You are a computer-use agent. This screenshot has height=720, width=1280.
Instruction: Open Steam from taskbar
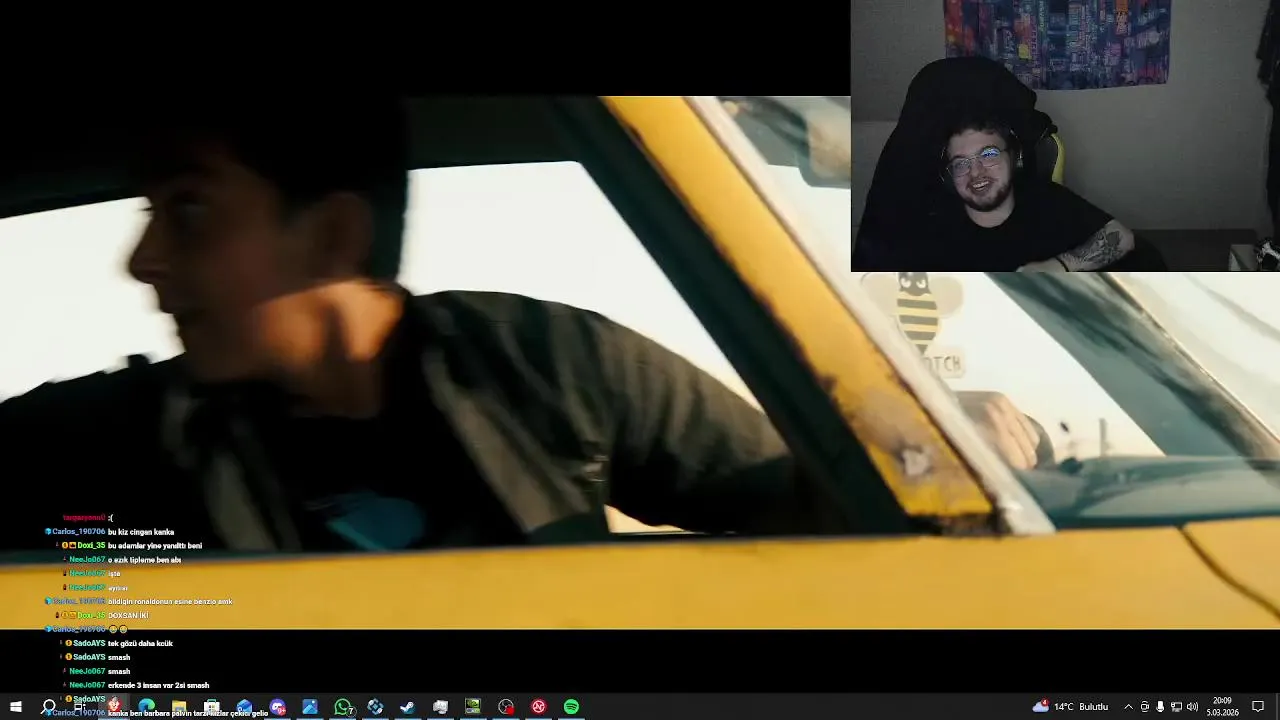pyautogui.click(x=407, y=707)
